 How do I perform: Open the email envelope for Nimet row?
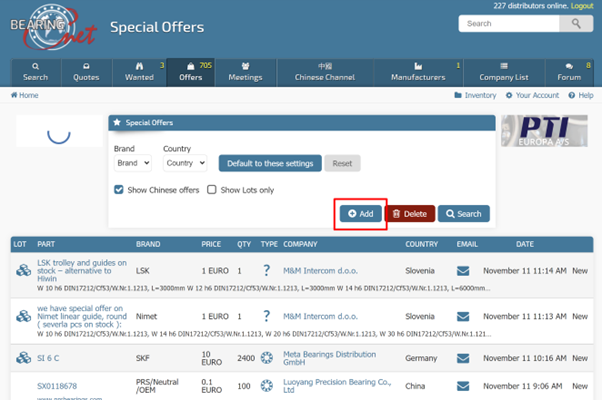coord(463,316)
